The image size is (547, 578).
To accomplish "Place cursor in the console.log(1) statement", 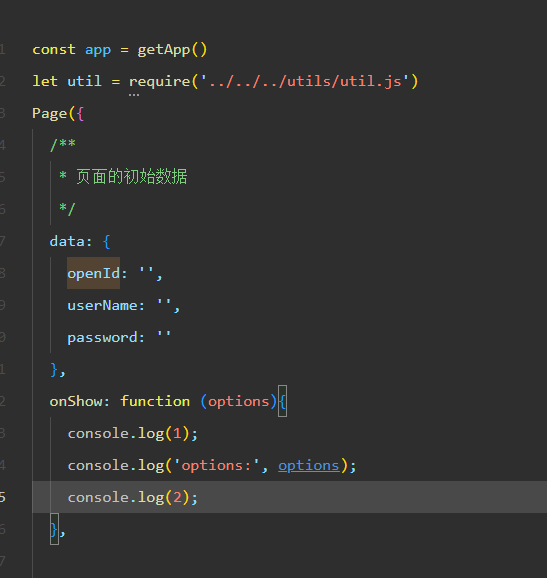I will coord(133,434).
